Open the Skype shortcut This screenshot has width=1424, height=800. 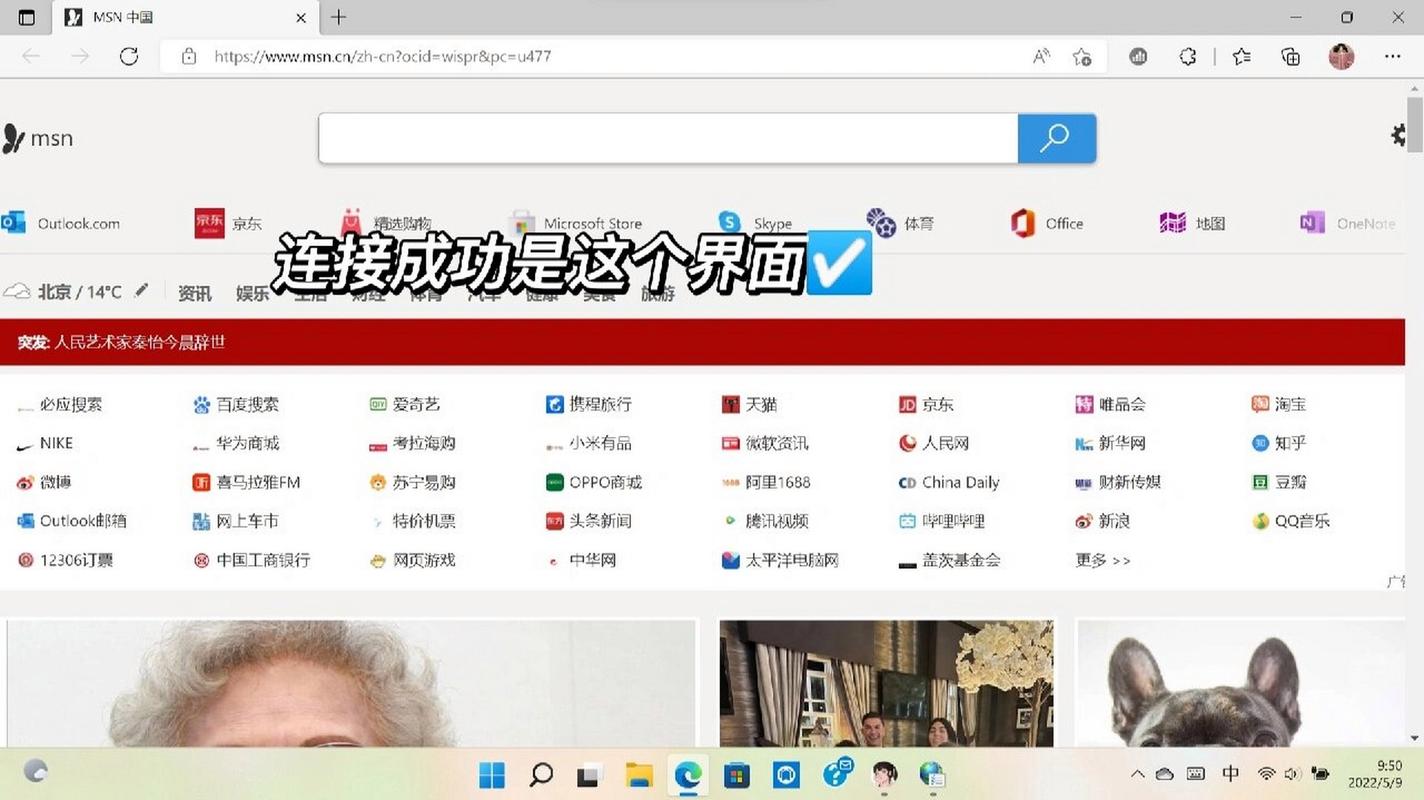click(755, 223)
